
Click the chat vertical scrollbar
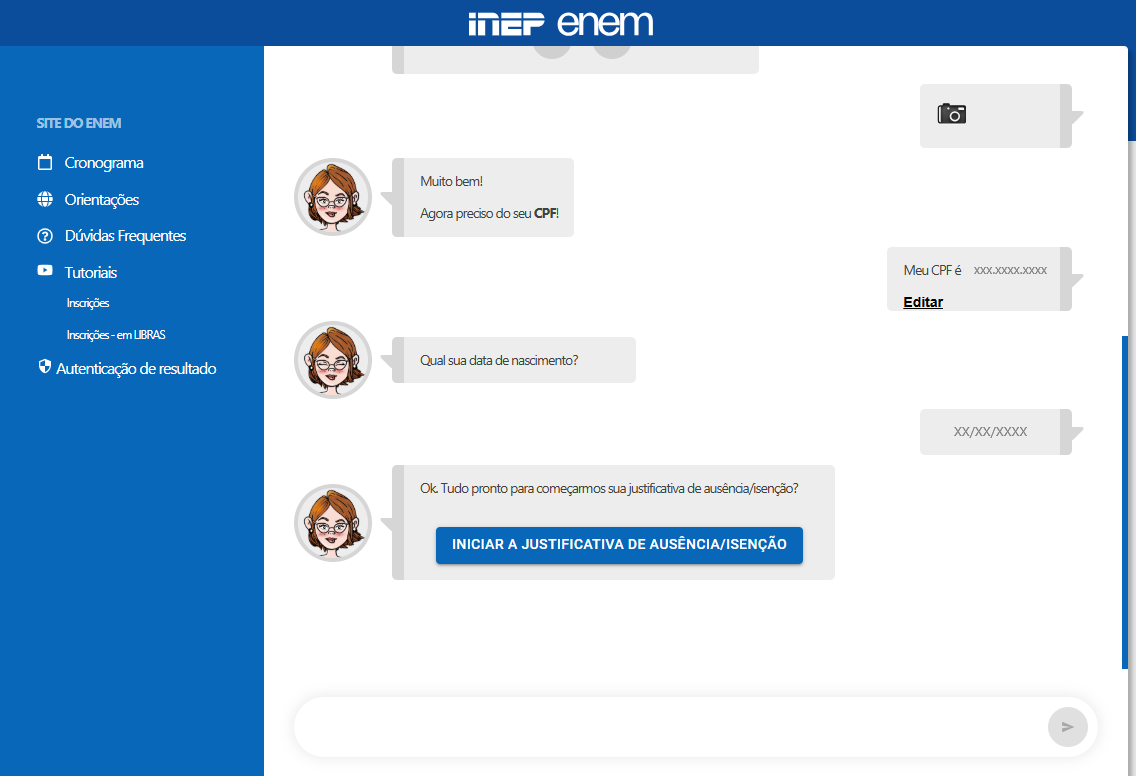pos(1125,500)
